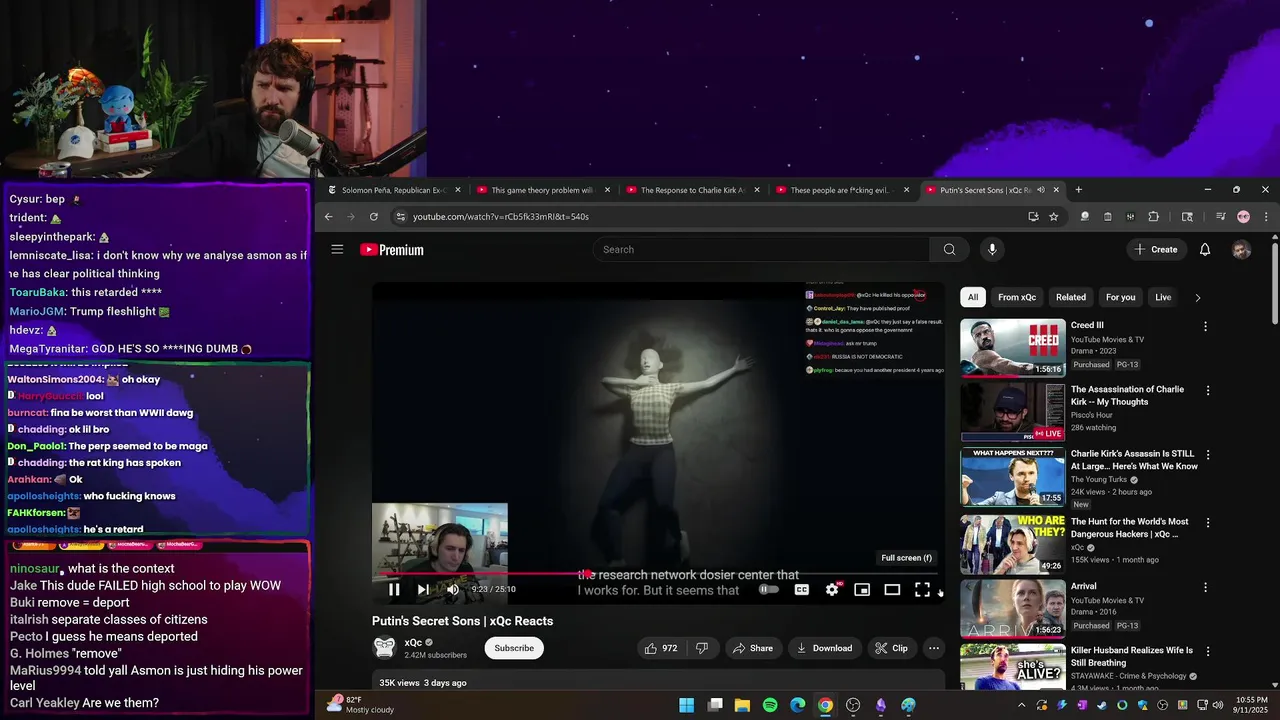Viewport: 1280px width, 720px height.
Task: Open options for Charlie Kirk's Assassin video
Action: [x=1207, y=455]
